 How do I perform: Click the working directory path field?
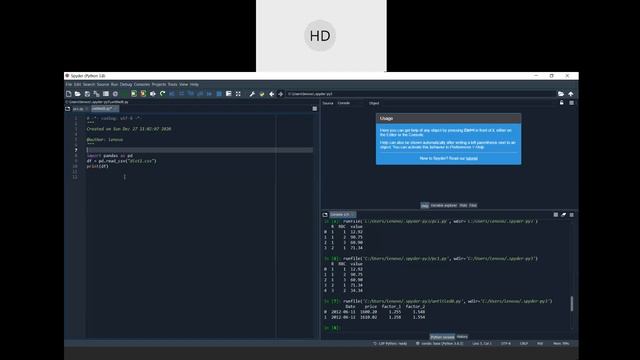point(420,94)
